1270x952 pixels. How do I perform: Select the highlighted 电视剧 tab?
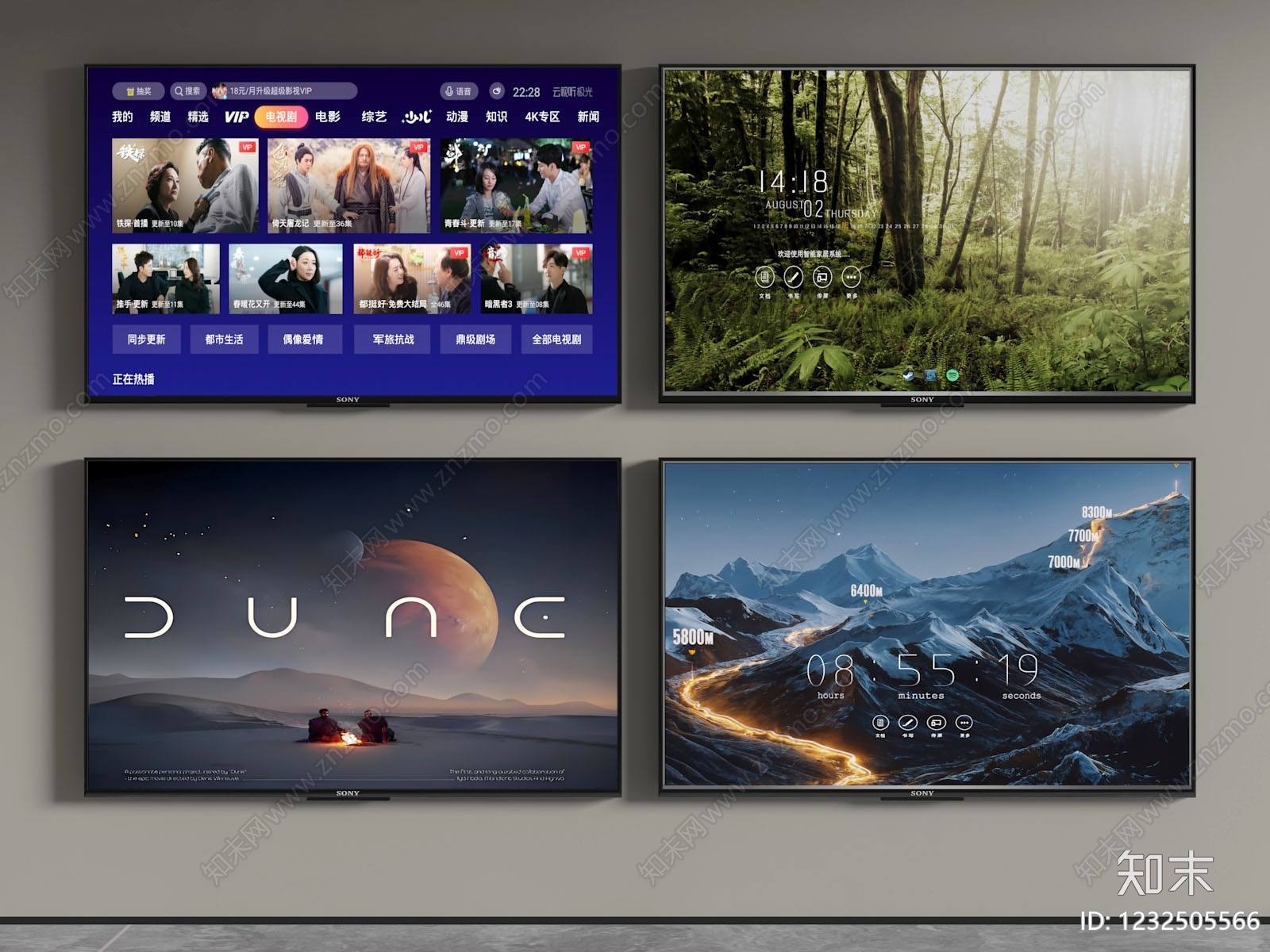tap(281, 117)
